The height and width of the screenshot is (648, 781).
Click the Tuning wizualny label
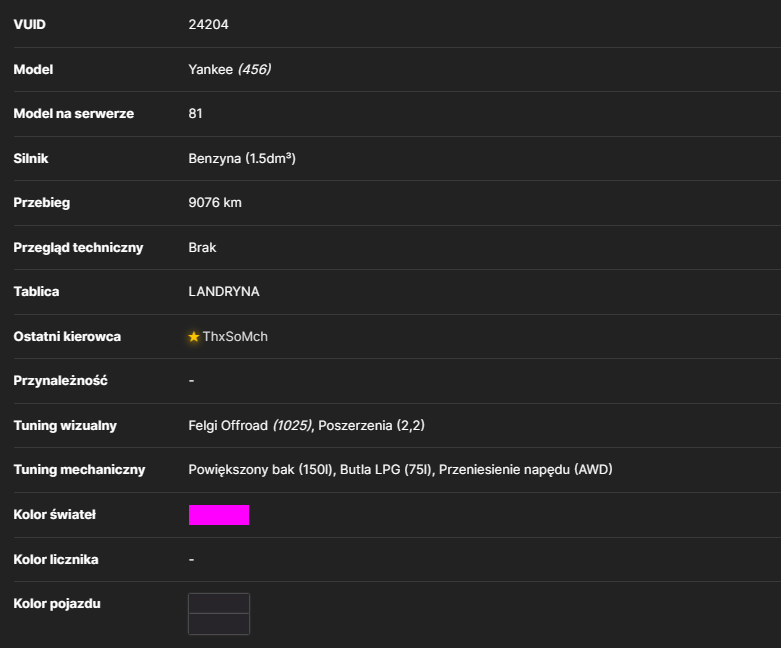65,426
